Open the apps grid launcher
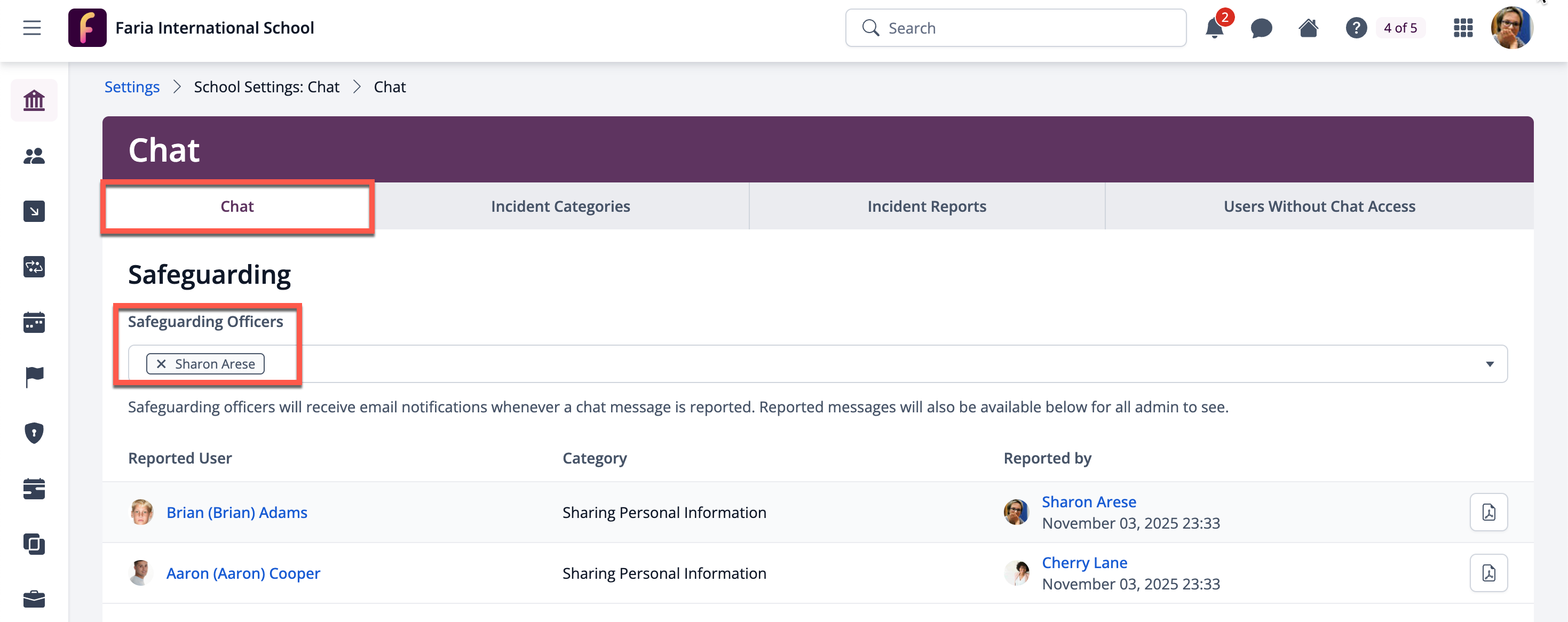This screenshot has width=1568, height=622. click(1463, 28)
